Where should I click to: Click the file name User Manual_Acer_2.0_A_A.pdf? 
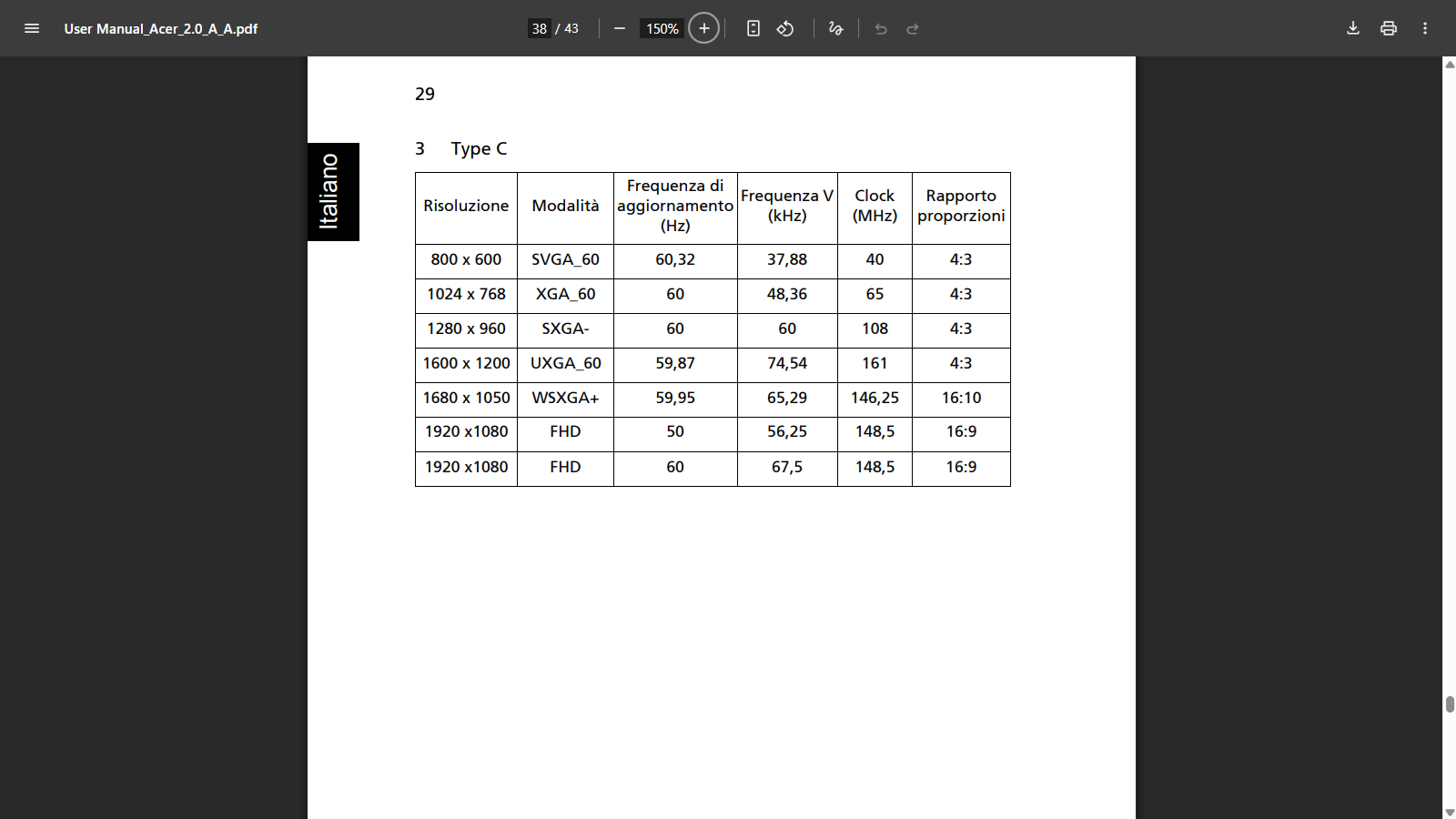(161, 28)
